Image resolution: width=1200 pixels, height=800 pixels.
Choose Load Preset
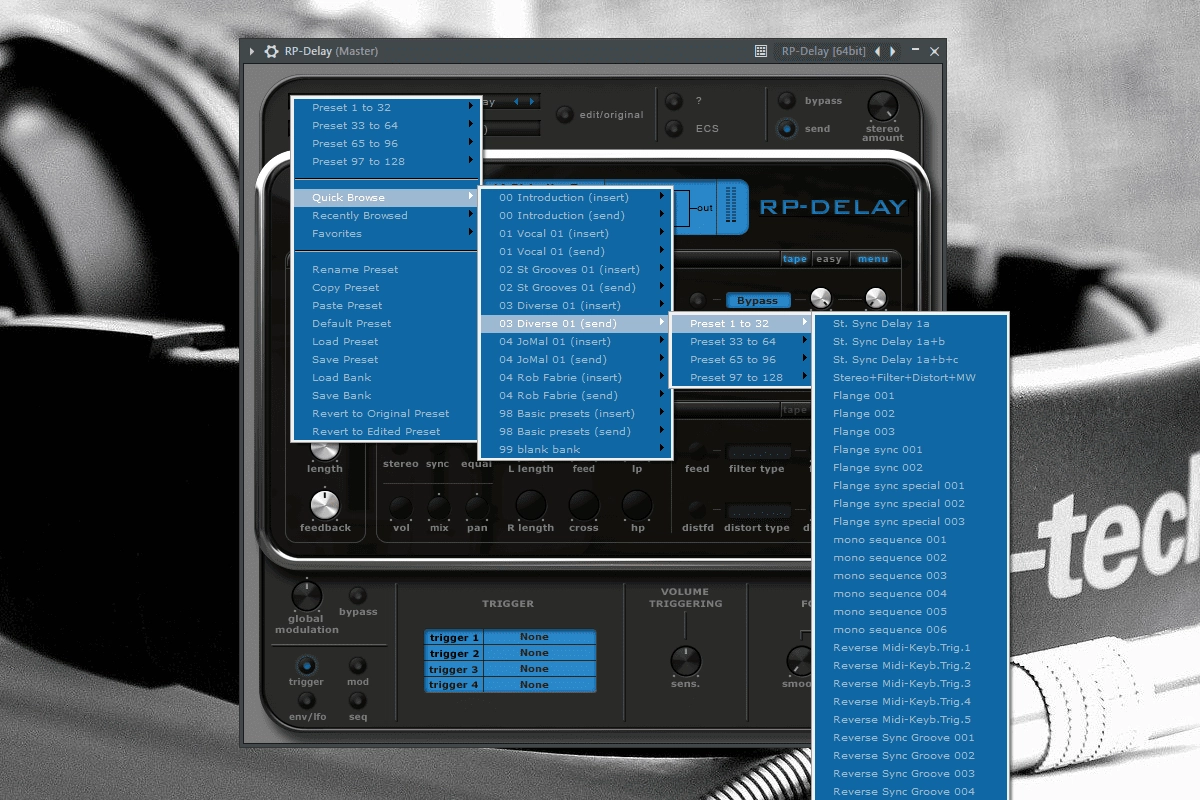click(386, 341)
